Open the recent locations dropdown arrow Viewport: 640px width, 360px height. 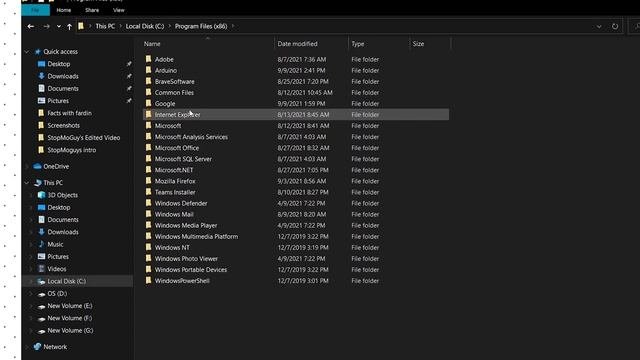pyautogui.click(x=59, y=27)
